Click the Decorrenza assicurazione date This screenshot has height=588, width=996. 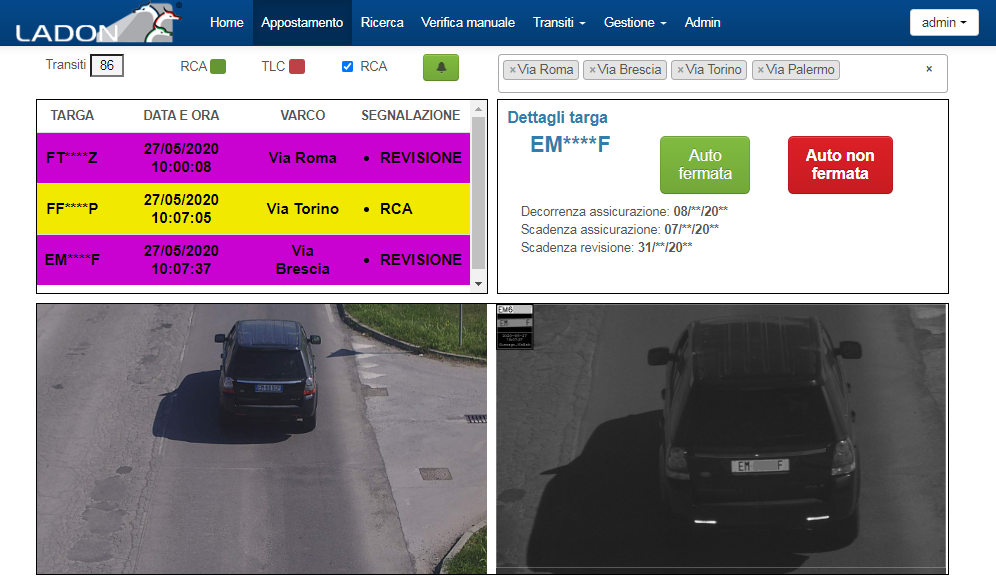pyautogui.click(x=701, y=211)
